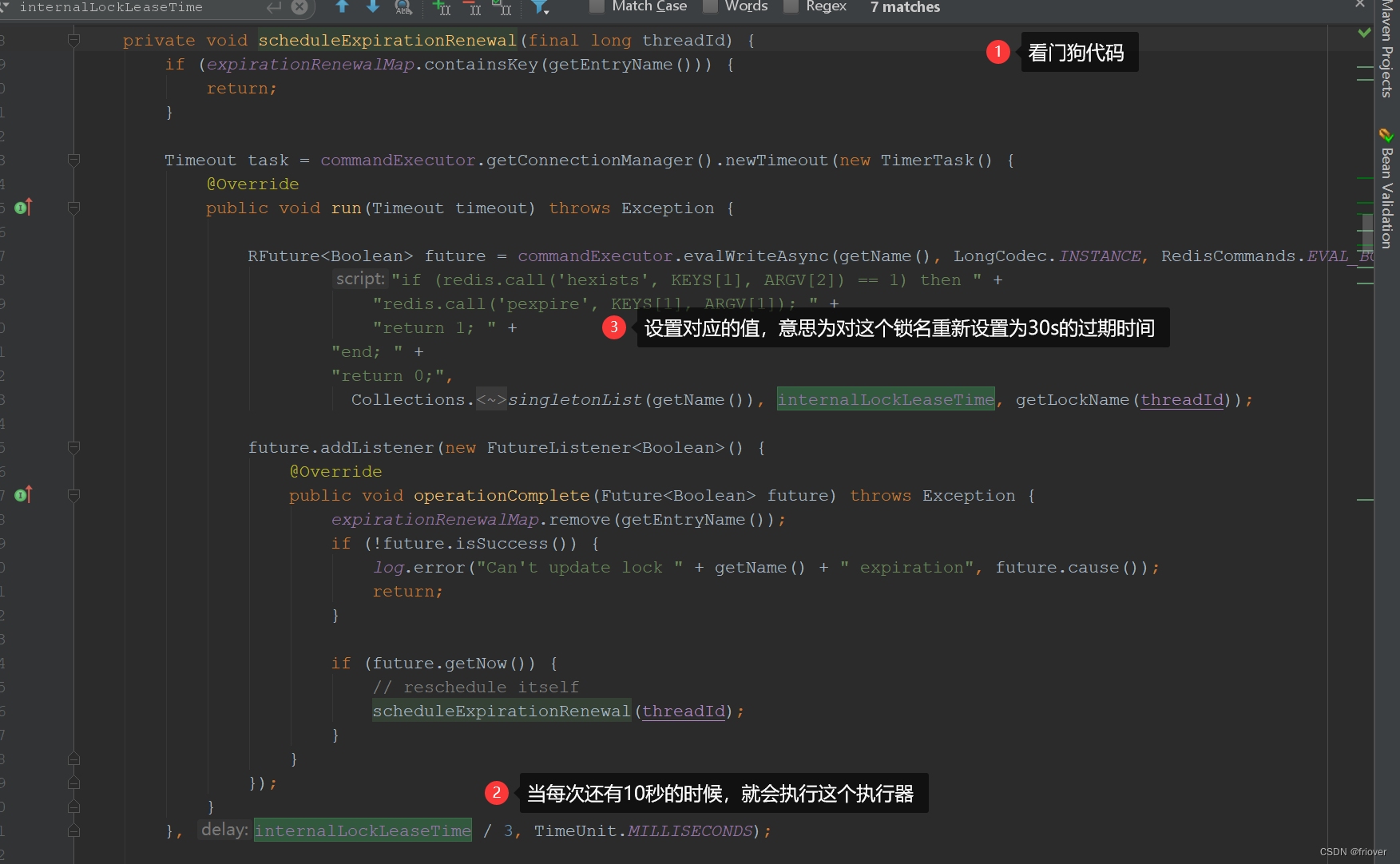Unselect occurrence icon in the find bar
Screen dimensions: 1400x864
click(x=473, y=7)
